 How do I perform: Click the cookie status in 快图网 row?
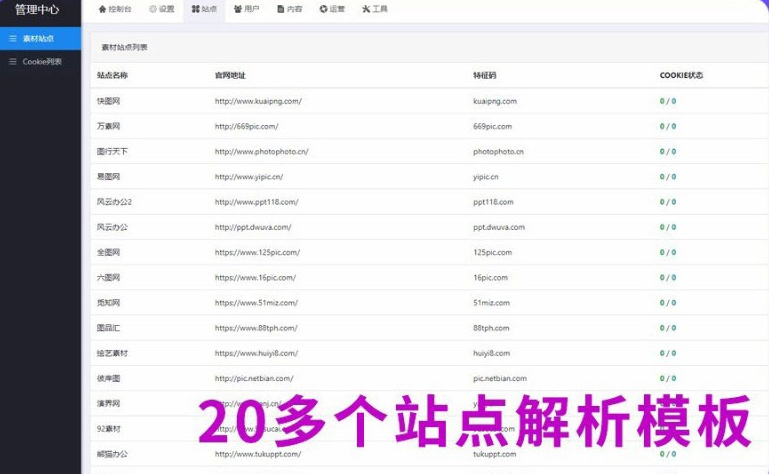click(668, 101)
